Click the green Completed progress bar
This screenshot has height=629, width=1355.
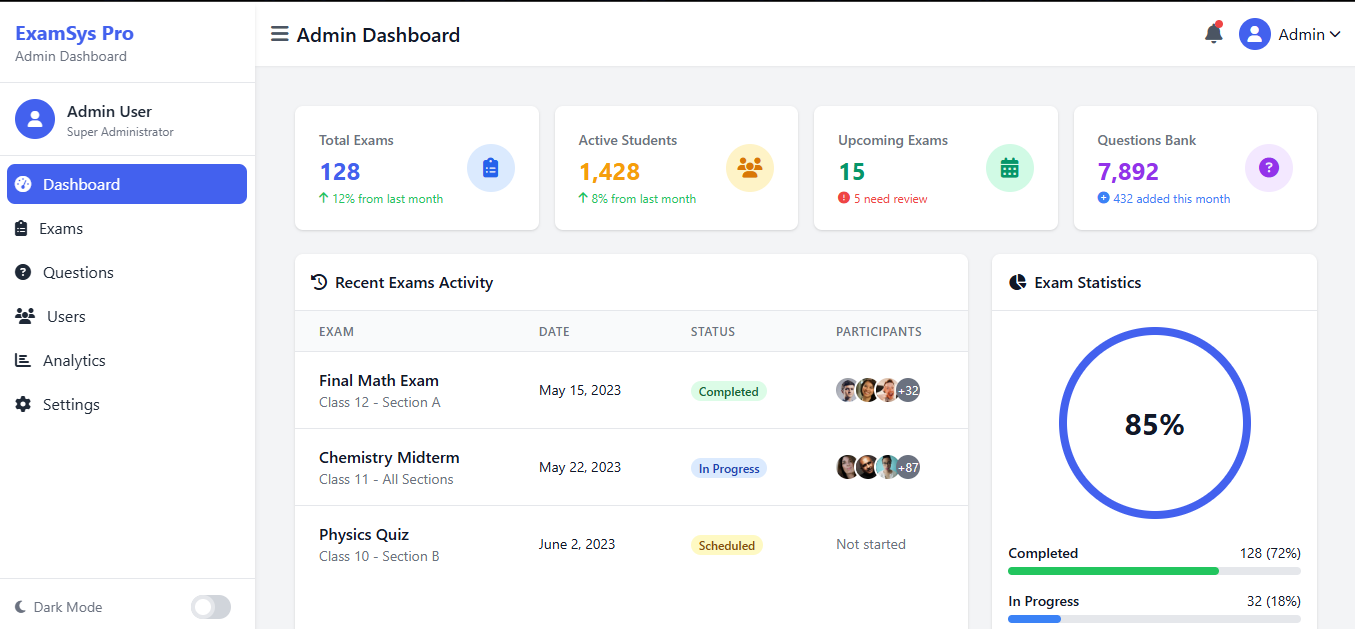pos(1113,571)
